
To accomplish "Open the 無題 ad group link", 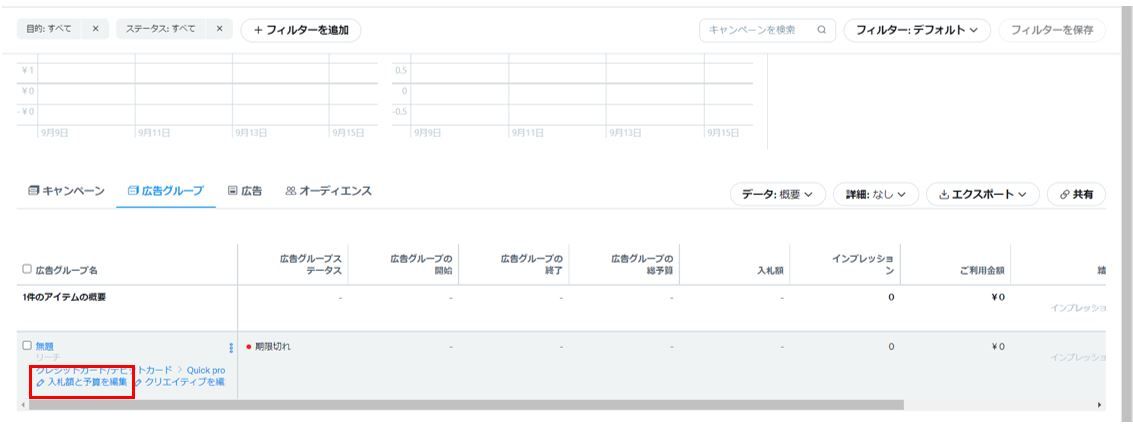I will tap(45, 346).
